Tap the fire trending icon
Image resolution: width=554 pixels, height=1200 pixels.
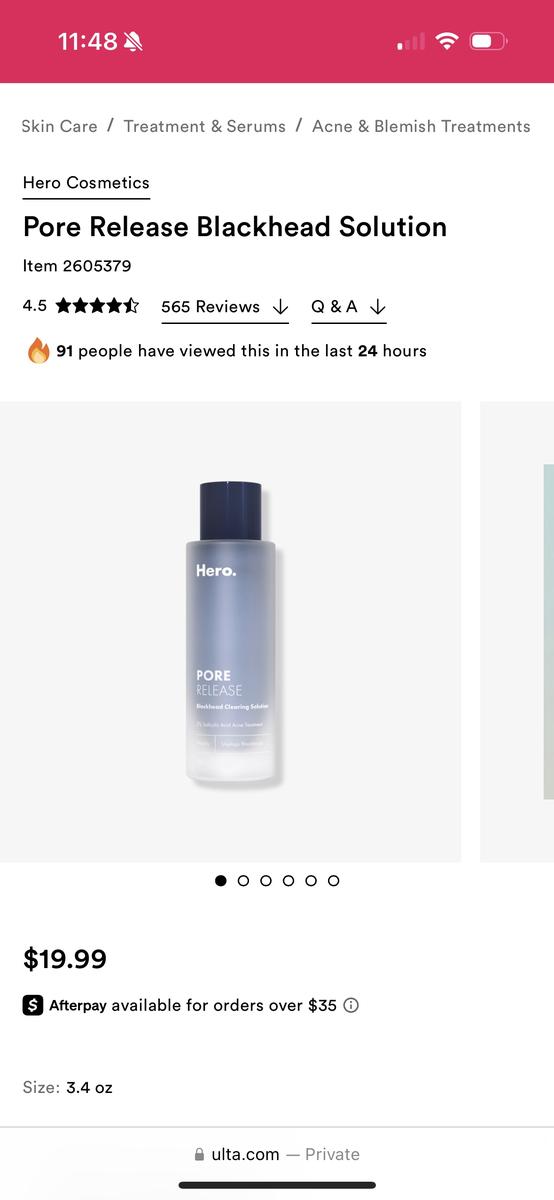point(38,351)
